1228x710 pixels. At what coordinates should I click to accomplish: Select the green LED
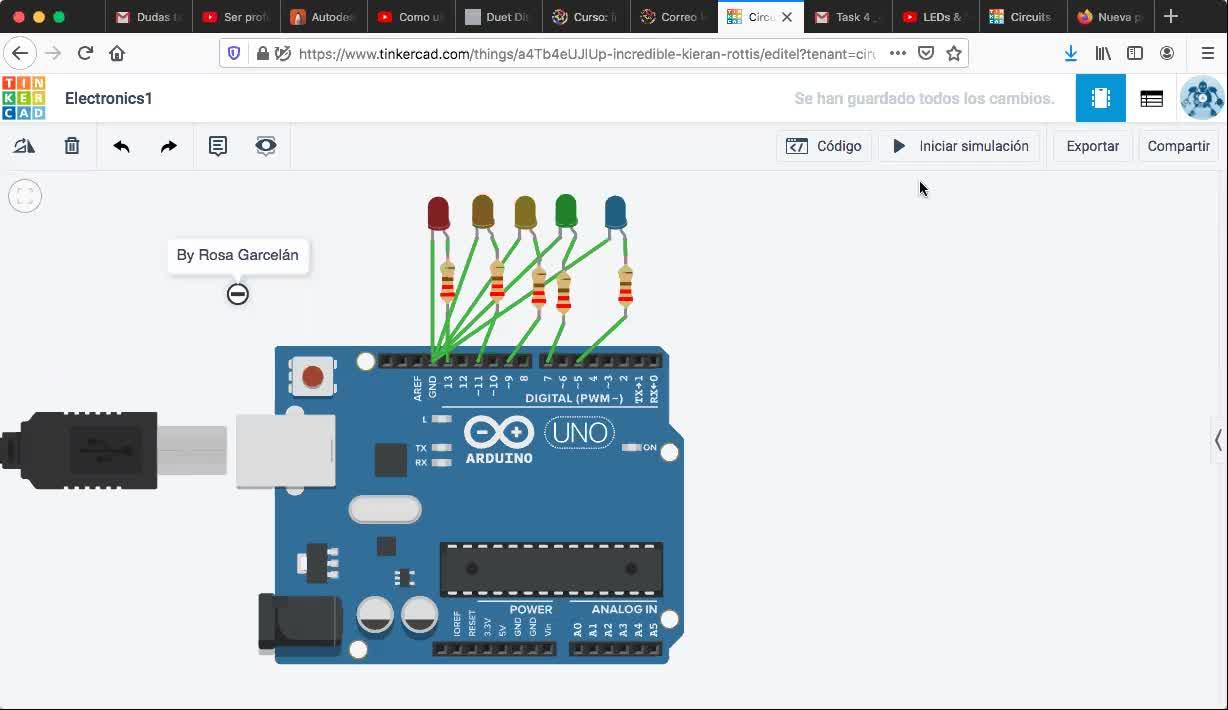(566, 211)
